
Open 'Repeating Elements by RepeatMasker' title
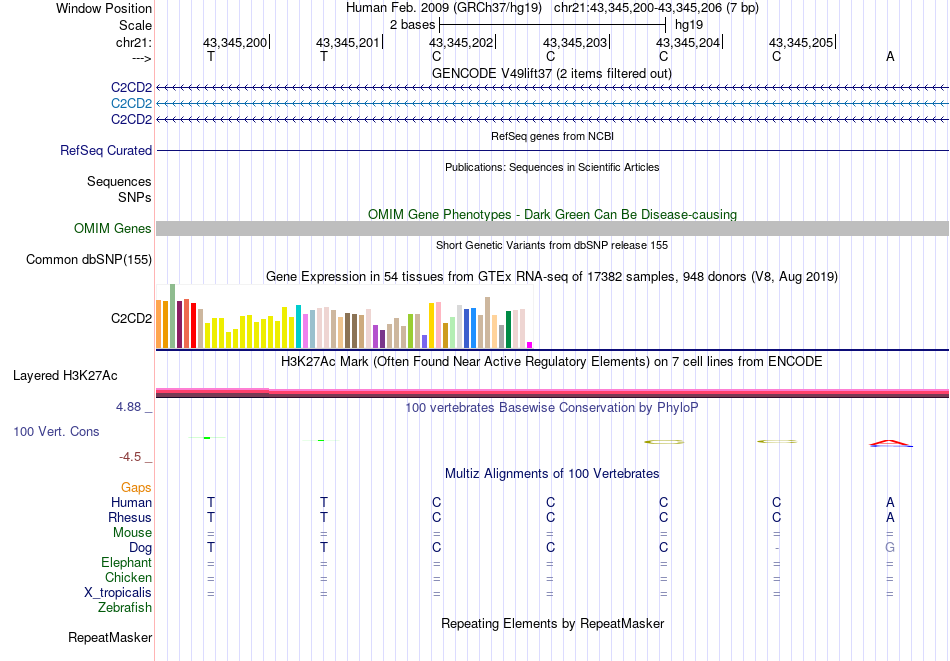point(552,623)
